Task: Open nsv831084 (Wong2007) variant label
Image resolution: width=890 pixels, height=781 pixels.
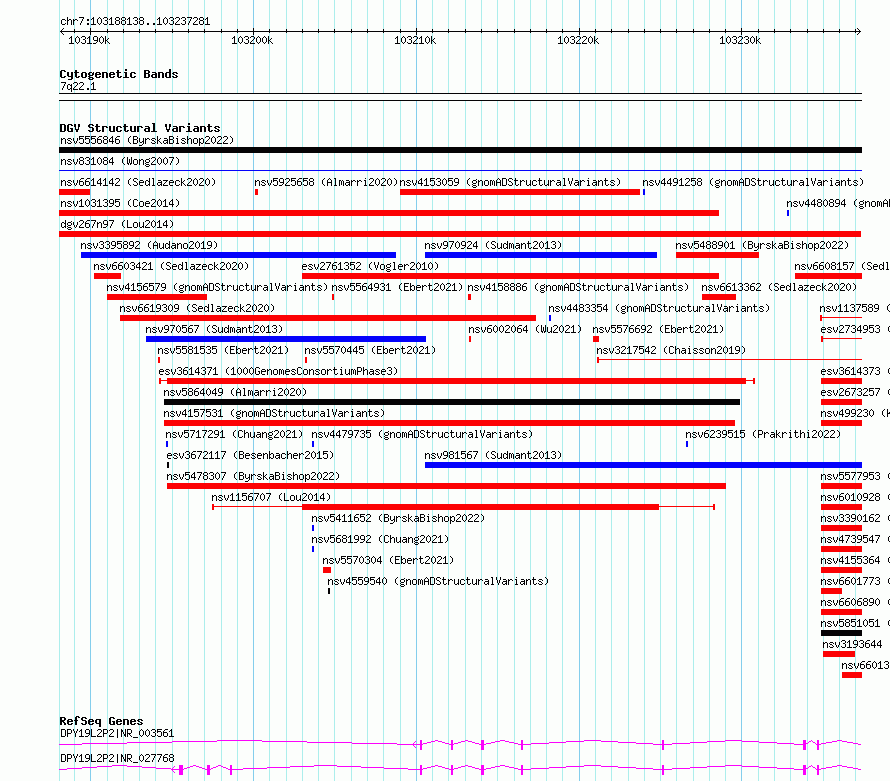Action: [120, 161]
